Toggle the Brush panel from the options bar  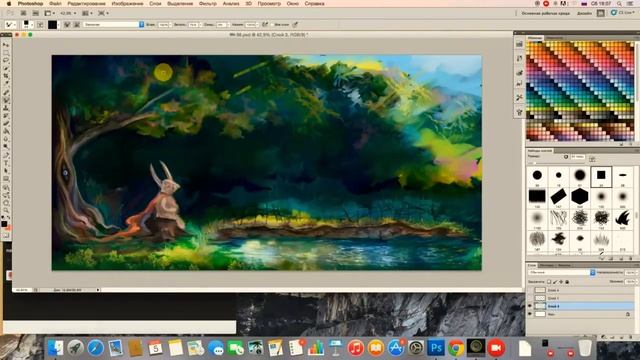pos(40,24)
